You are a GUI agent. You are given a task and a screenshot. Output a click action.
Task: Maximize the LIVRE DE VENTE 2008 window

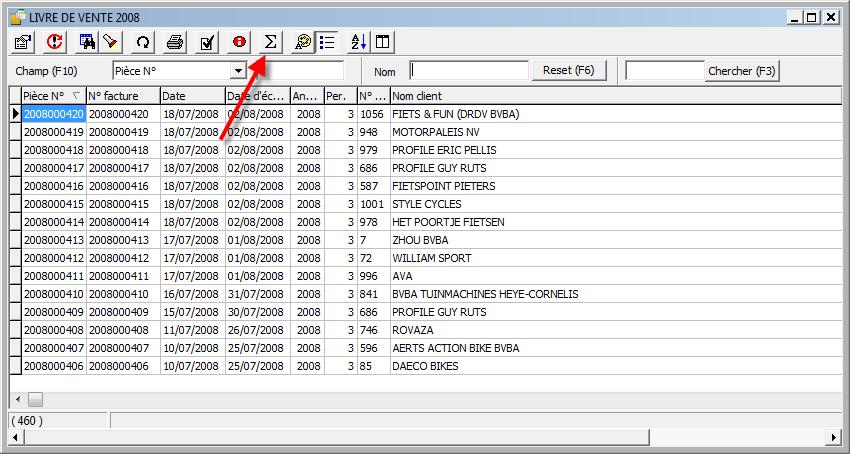click(811, 18)
